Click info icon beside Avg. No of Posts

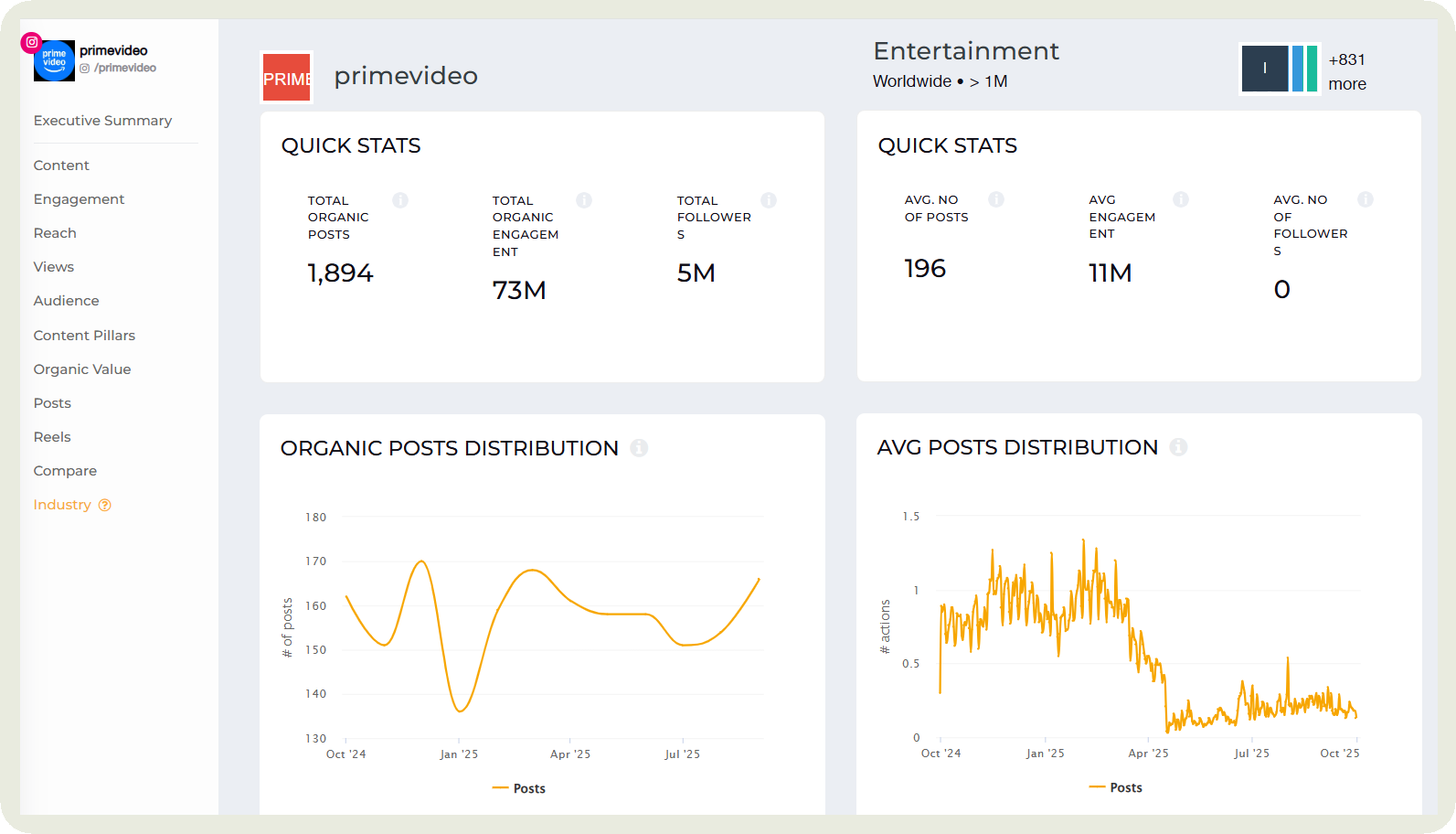point(996,199)
